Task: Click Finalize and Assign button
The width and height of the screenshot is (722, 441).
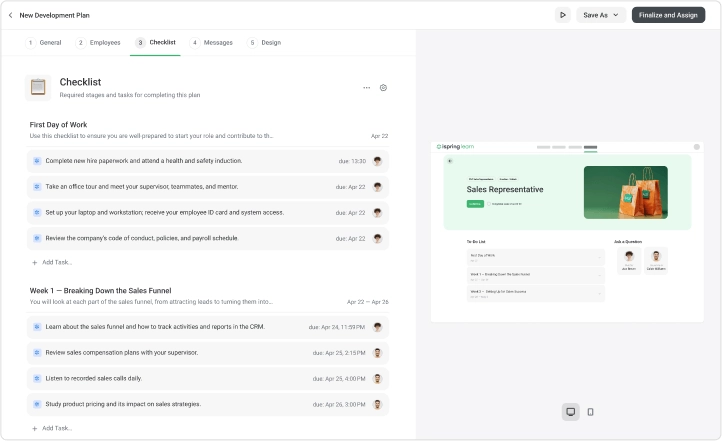Action: point(668,15)
